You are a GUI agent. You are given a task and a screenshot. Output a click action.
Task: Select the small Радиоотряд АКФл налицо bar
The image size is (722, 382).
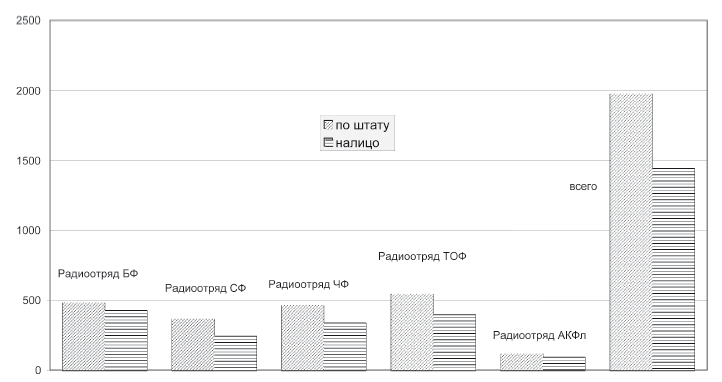[x=565, y=364]
